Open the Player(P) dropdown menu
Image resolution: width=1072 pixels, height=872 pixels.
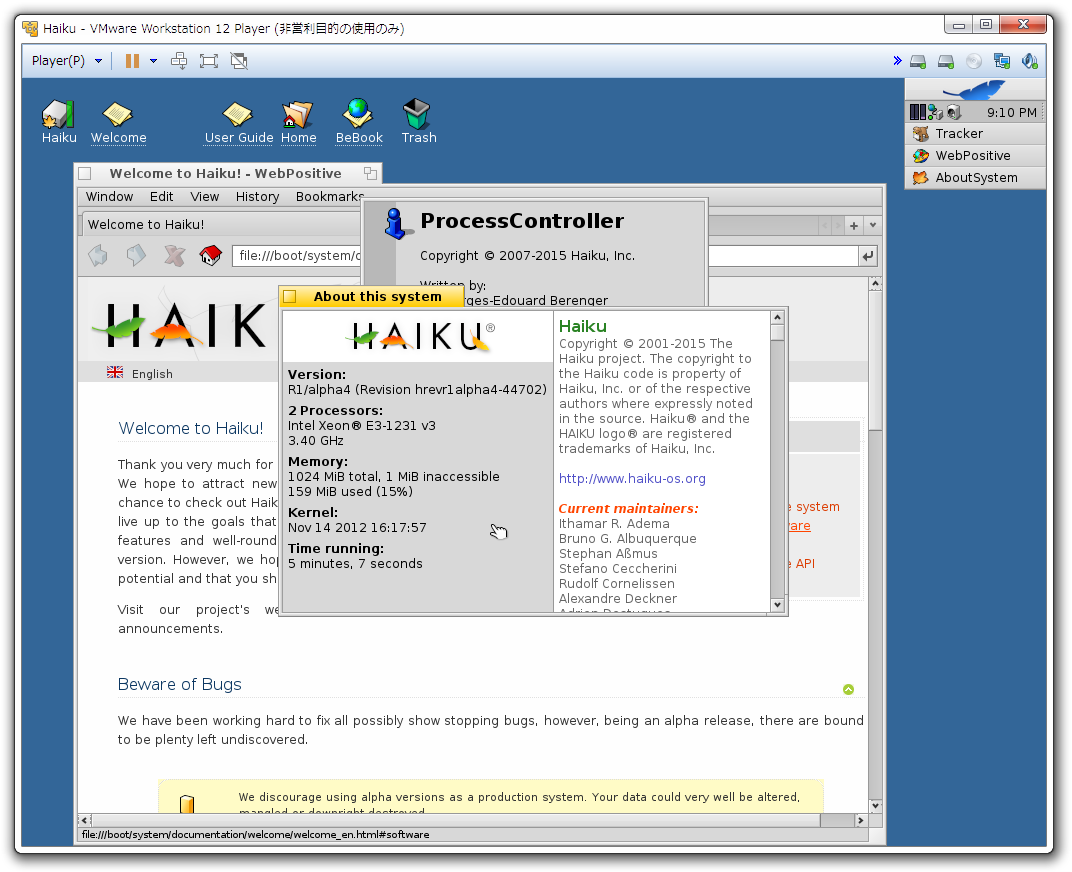pyautogui.click(x=66, y=61)
